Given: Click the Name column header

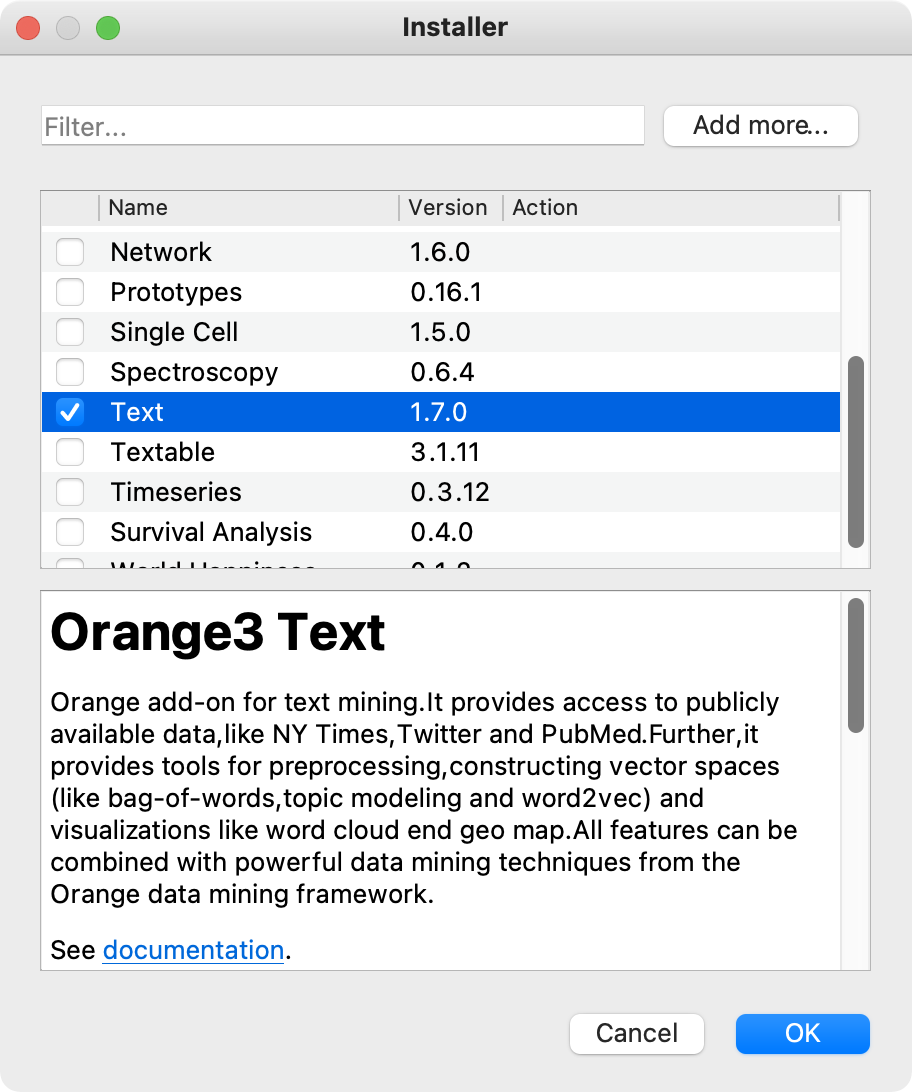Looking at the screenshot, I should pos(248,208).
